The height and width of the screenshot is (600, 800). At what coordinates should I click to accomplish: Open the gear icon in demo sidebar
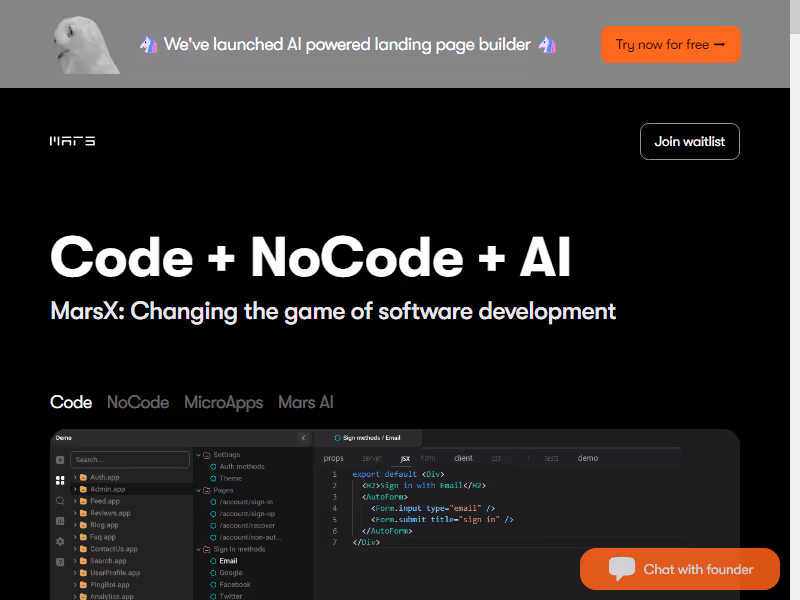click(x=60, y=541)
